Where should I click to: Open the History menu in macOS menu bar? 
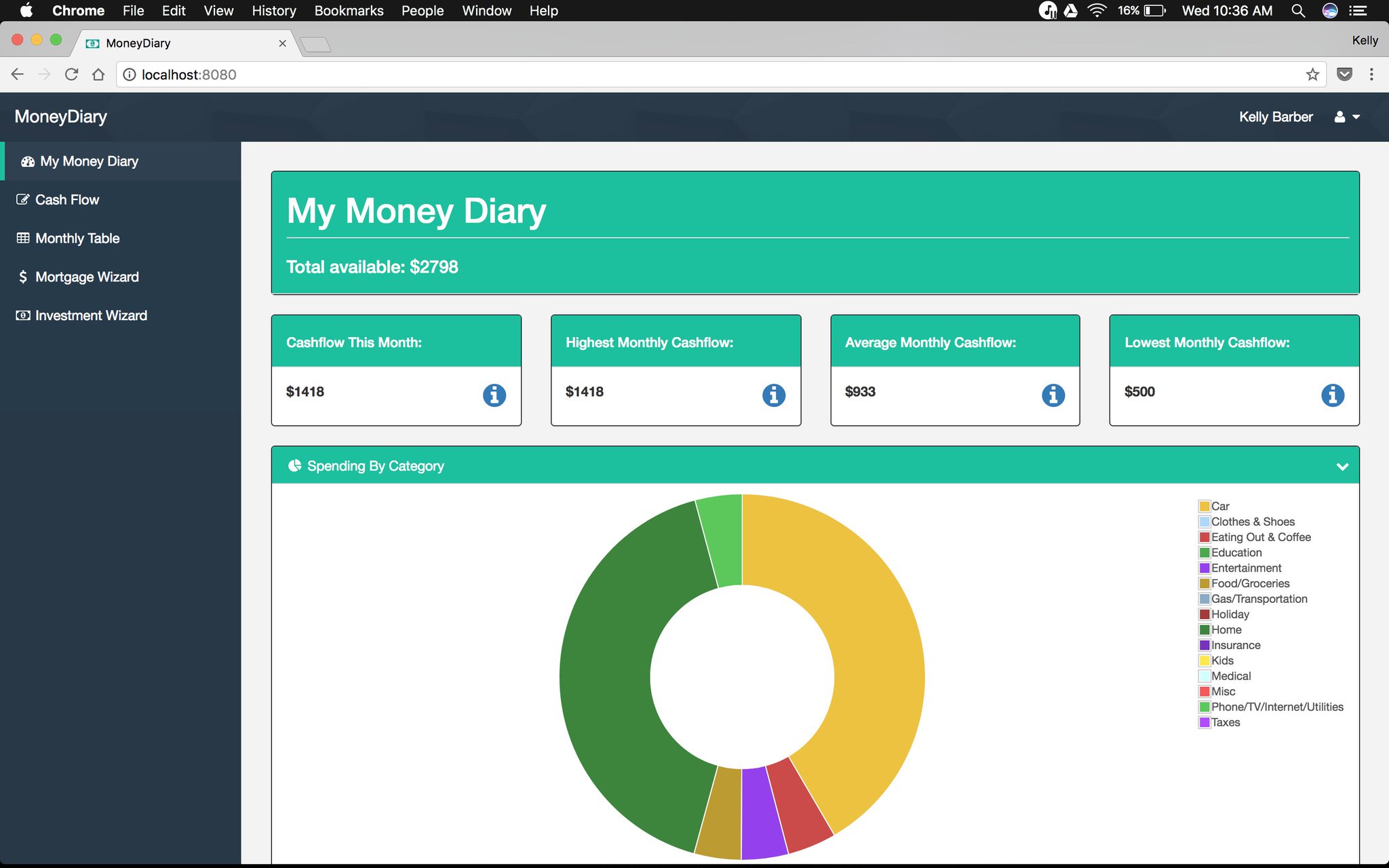click(273, 11)
